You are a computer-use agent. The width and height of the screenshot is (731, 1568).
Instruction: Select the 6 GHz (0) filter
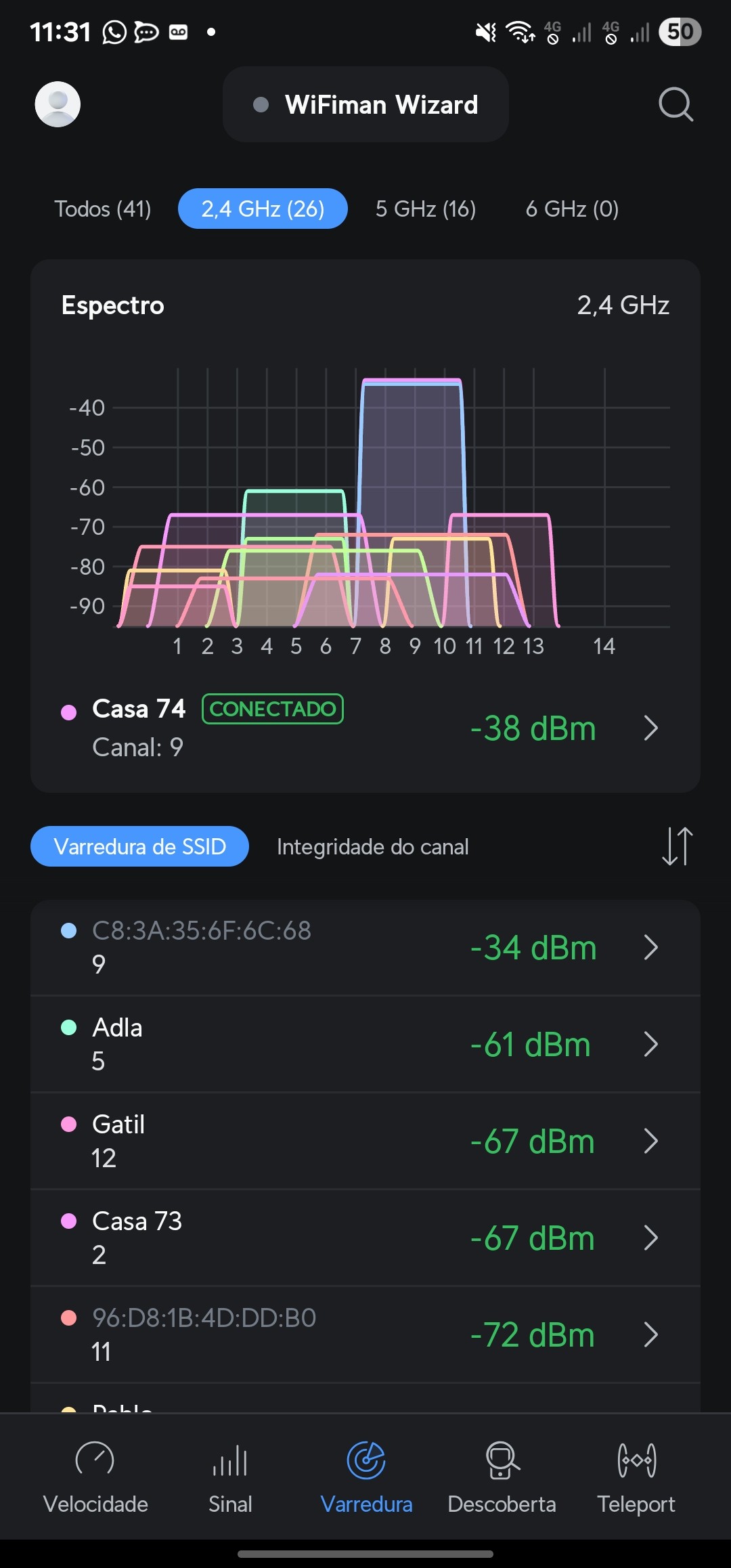[572, 209]
